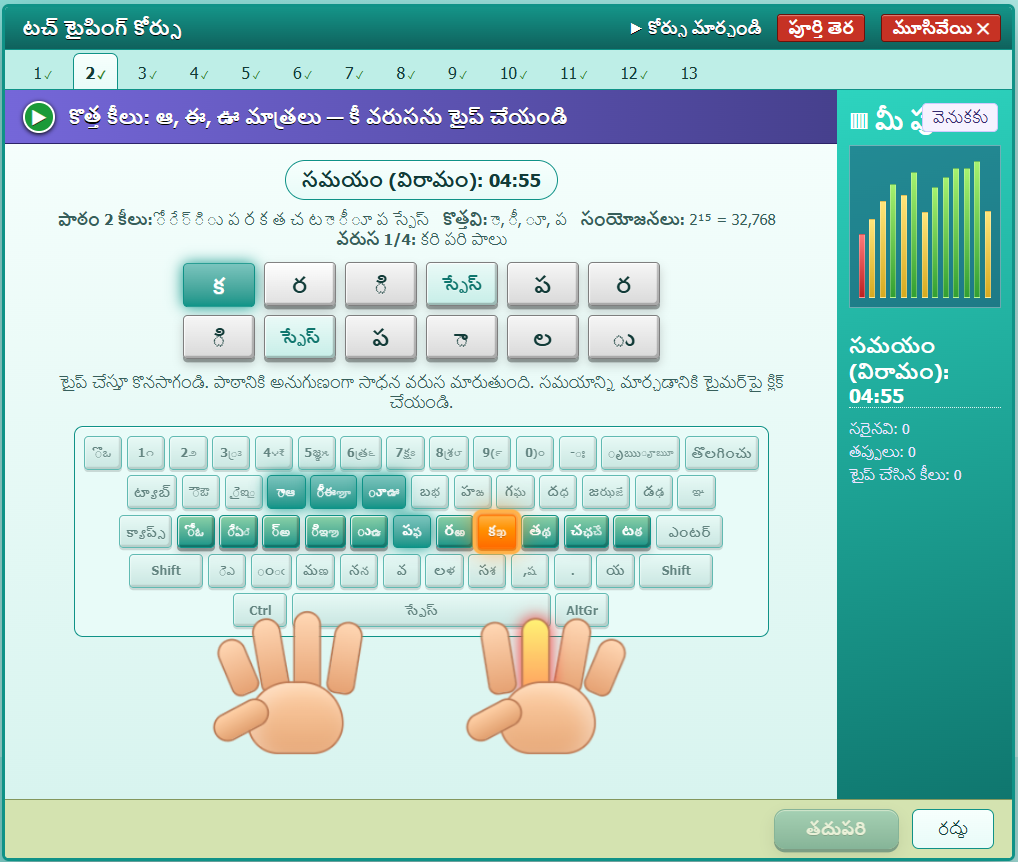Click the period key on keyboard

(573, 571)
